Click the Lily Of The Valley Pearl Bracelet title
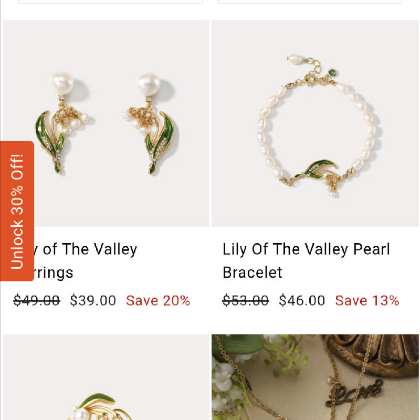Viewport: 420px width, 420px height. pos(306,261)
